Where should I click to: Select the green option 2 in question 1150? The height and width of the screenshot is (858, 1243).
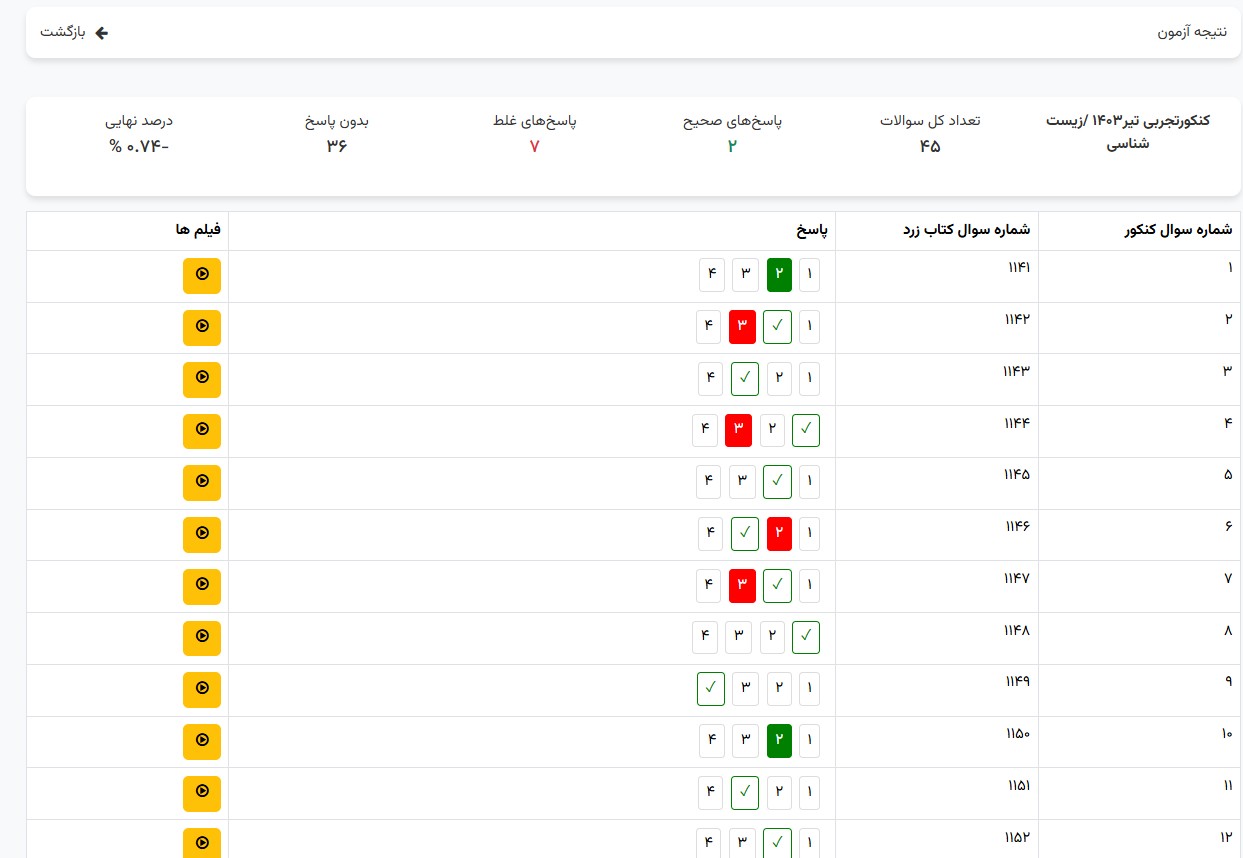779,741
